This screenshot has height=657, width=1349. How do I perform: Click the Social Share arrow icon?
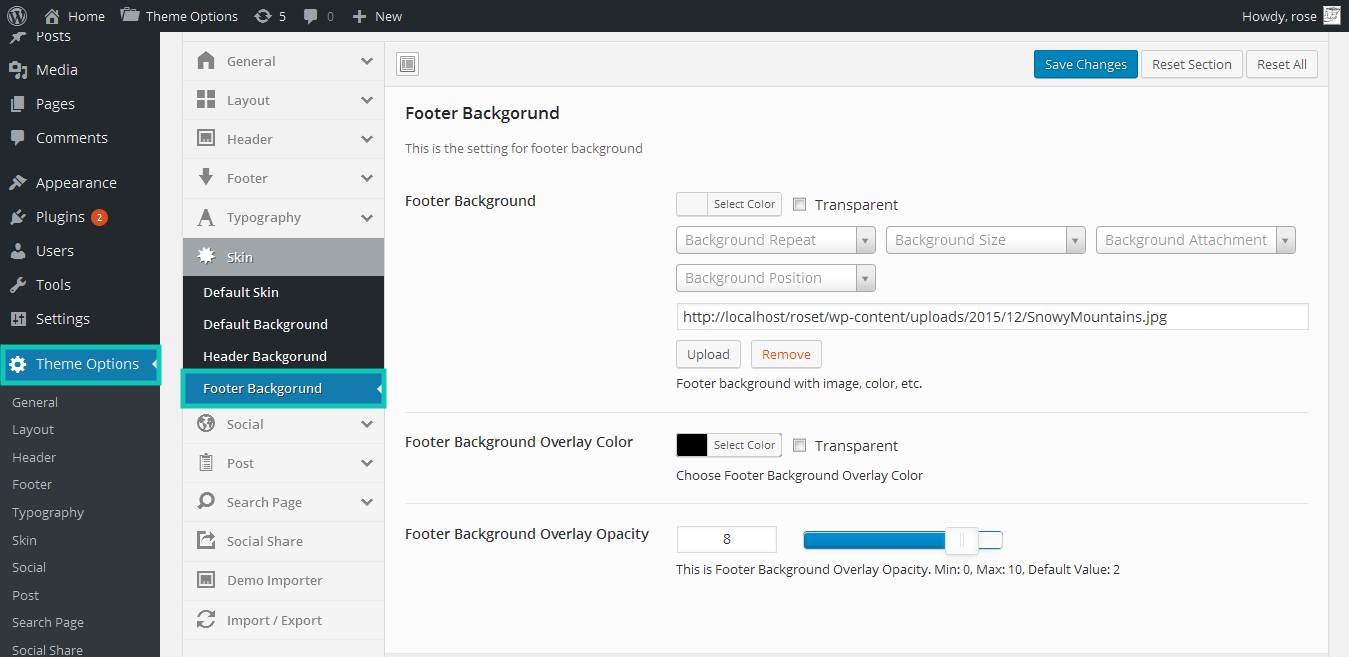pos(206,541)
